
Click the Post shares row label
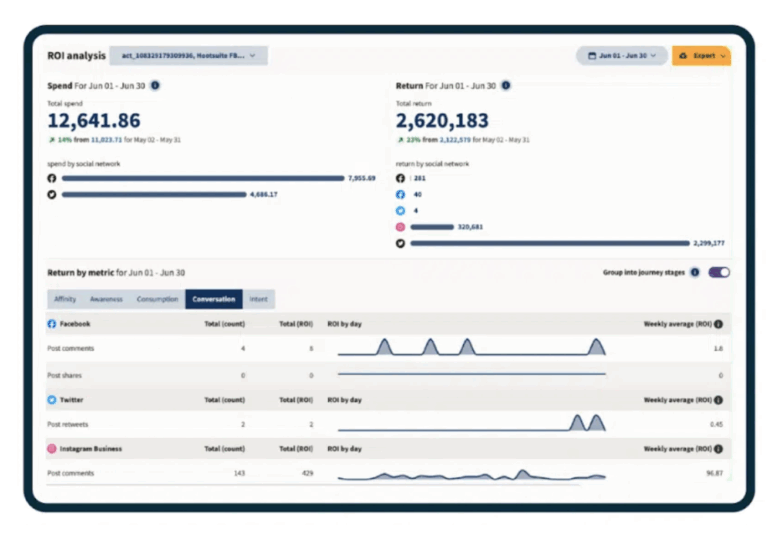(x=65, y=376)
